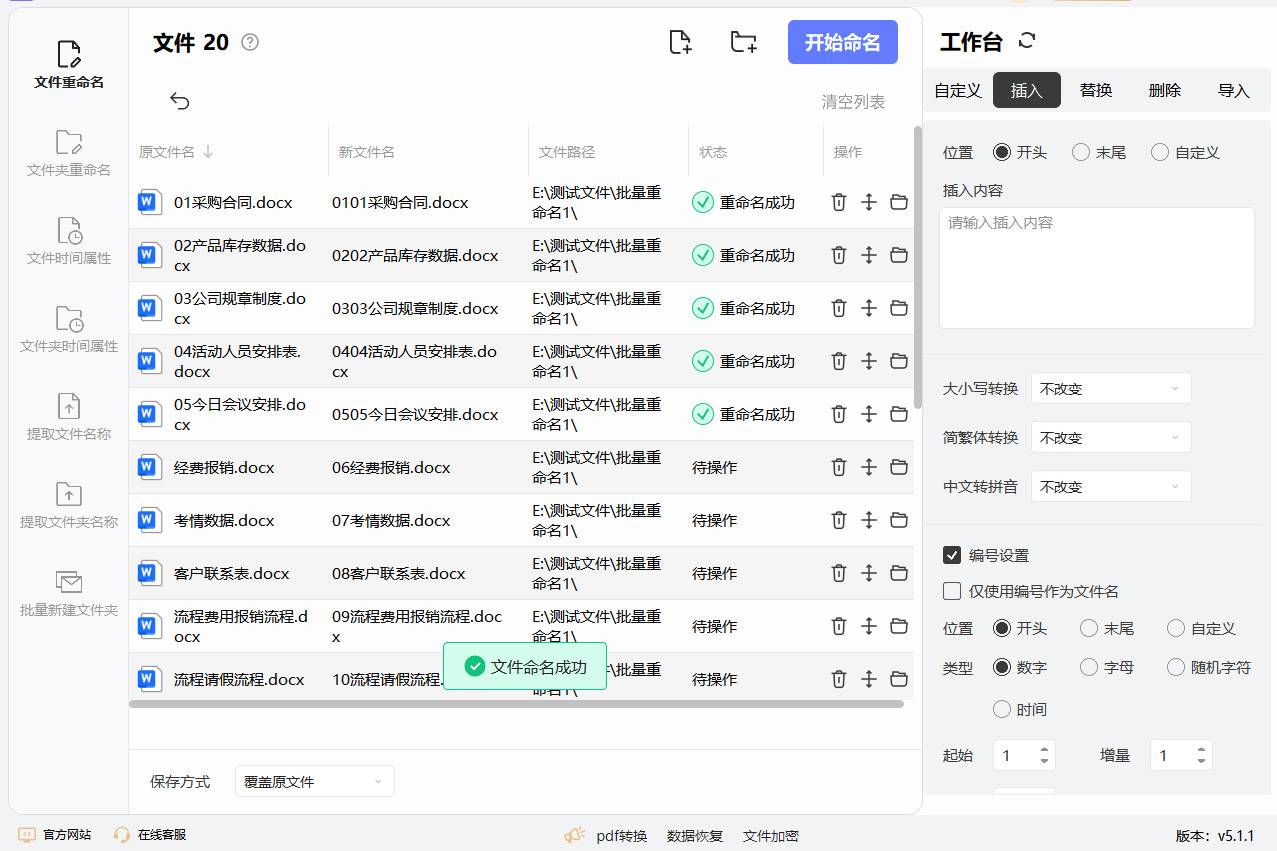Switch to the 删除 tab
Viewport: 1277px width, 851px height.
(1165, 90)
